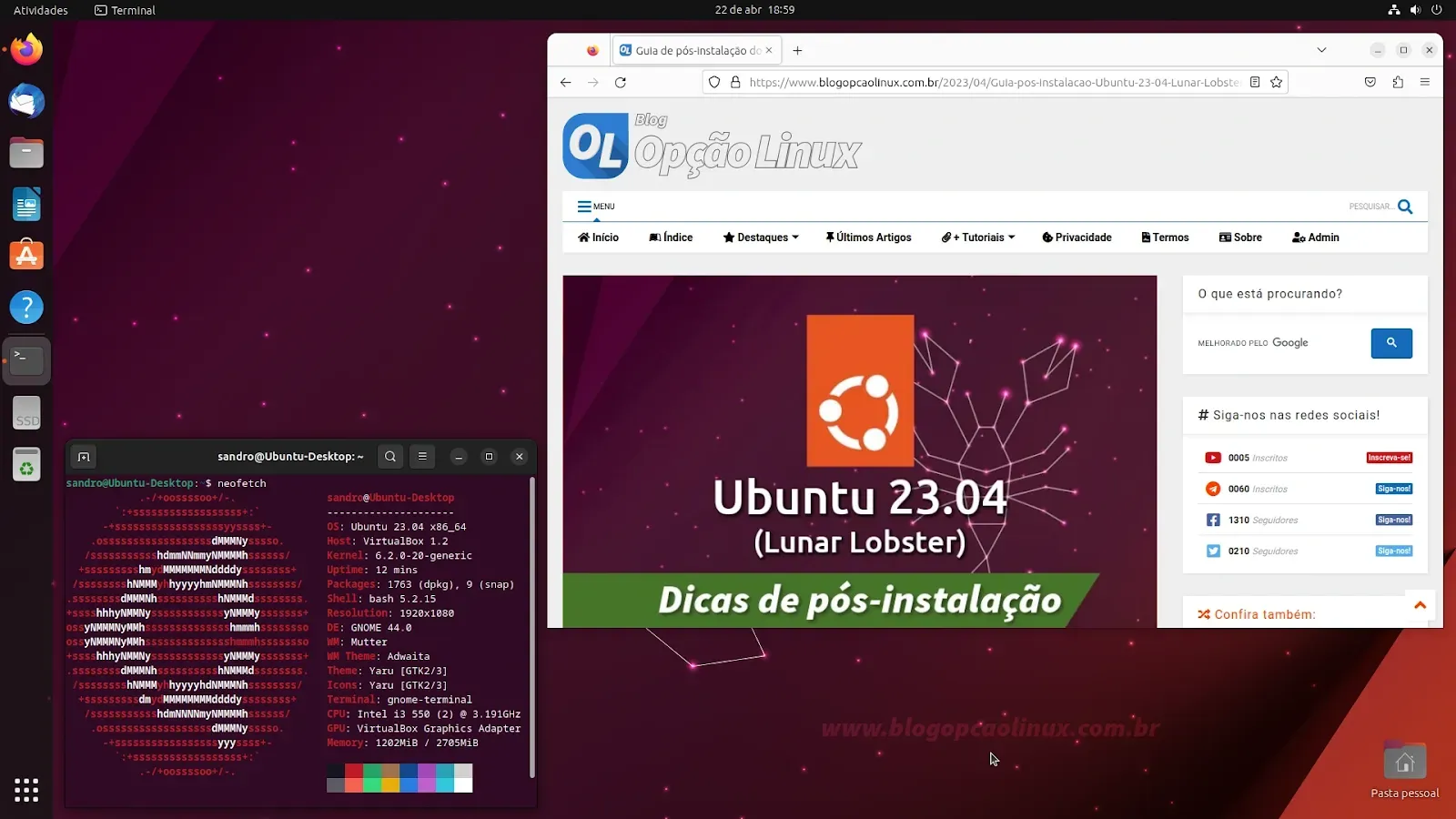
Task: Click the padlock site information icon
Action: (x=735, y=82)
